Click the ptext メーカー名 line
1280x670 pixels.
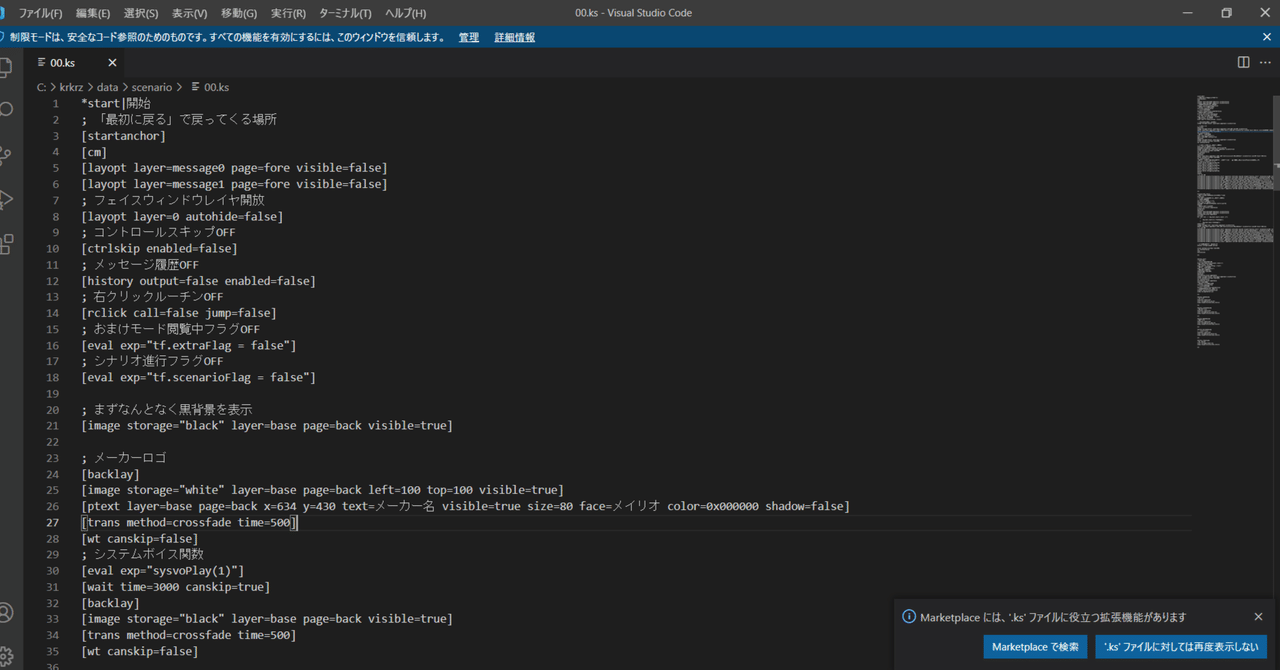click(466, 506)
